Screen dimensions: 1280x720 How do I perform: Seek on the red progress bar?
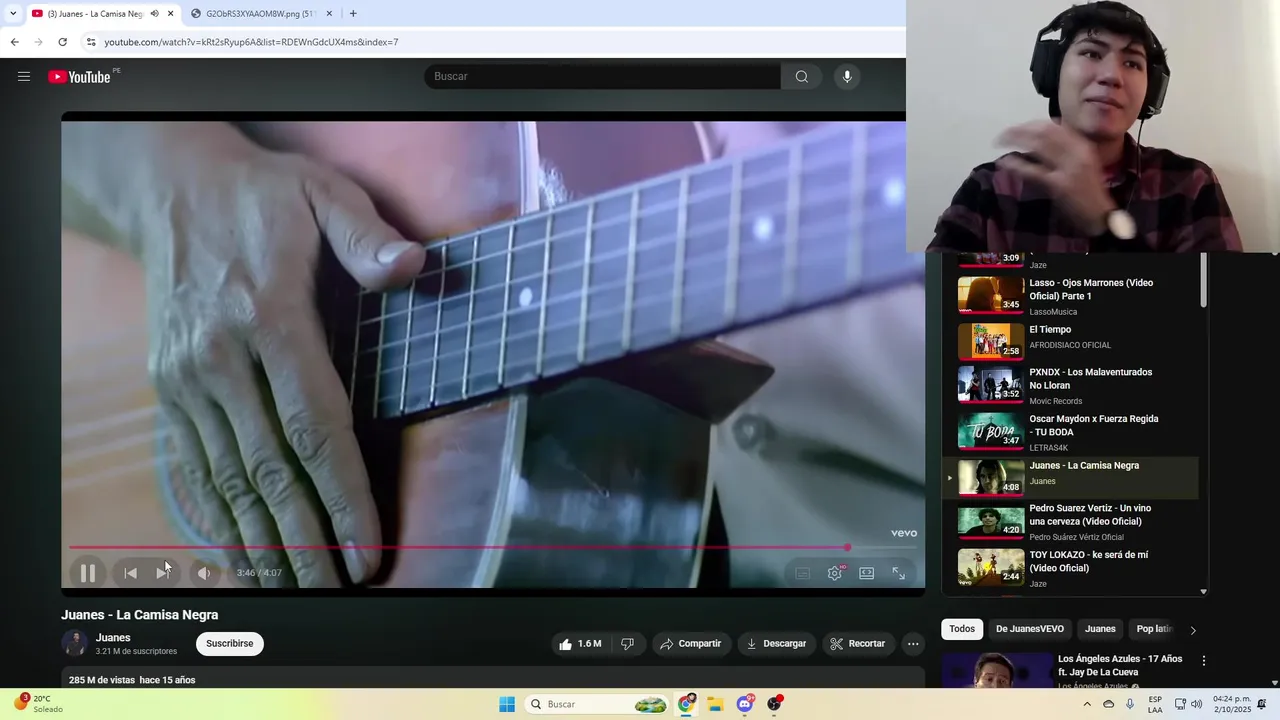[x=492, y=548]
